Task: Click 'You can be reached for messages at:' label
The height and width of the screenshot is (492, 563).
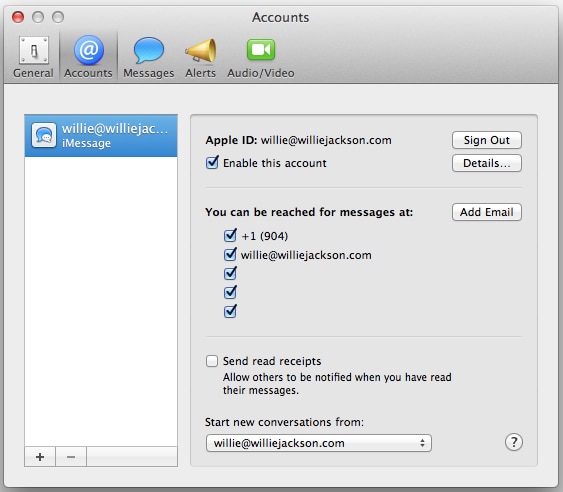Action: (309, 212)
